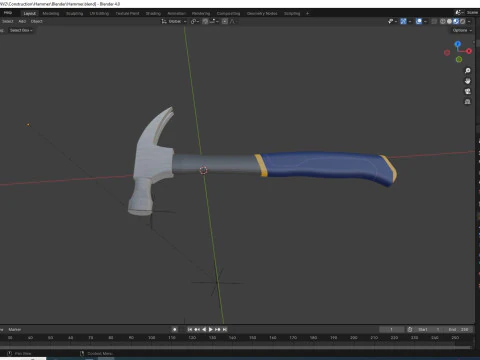This screenshot has height=360, width=480.
Task: Open the Select Box drag dropdown
Action: coord(21,30)
